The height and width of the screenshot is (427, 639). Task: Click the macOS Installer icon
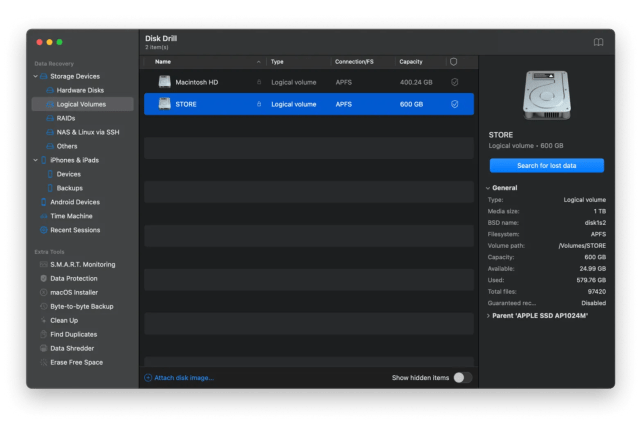[44, 292]
